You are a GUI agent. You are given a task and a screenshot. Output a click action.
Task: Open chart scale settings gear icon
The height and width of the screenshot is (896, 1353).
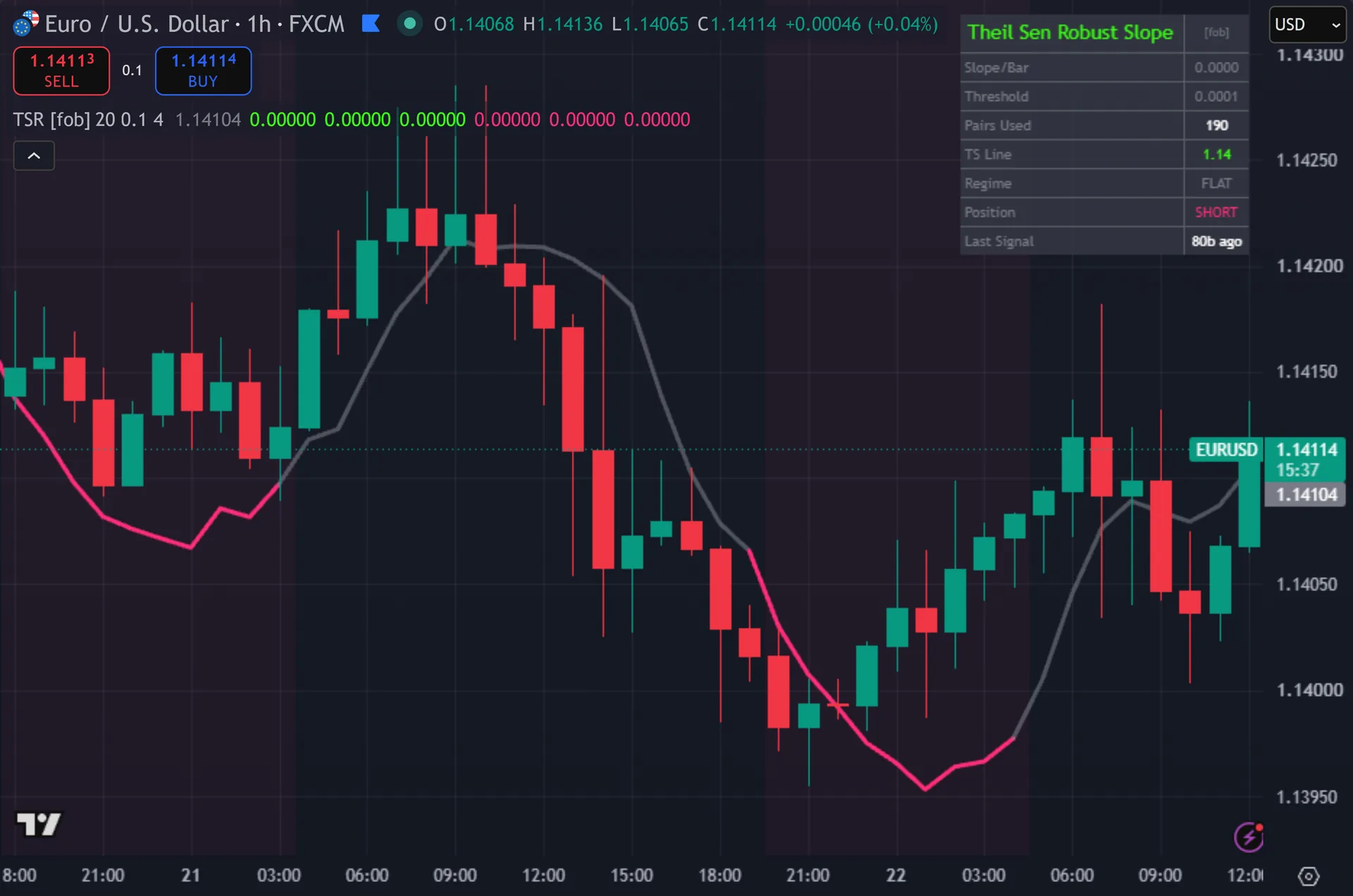pyautogui.click(x=1309, y=876)
